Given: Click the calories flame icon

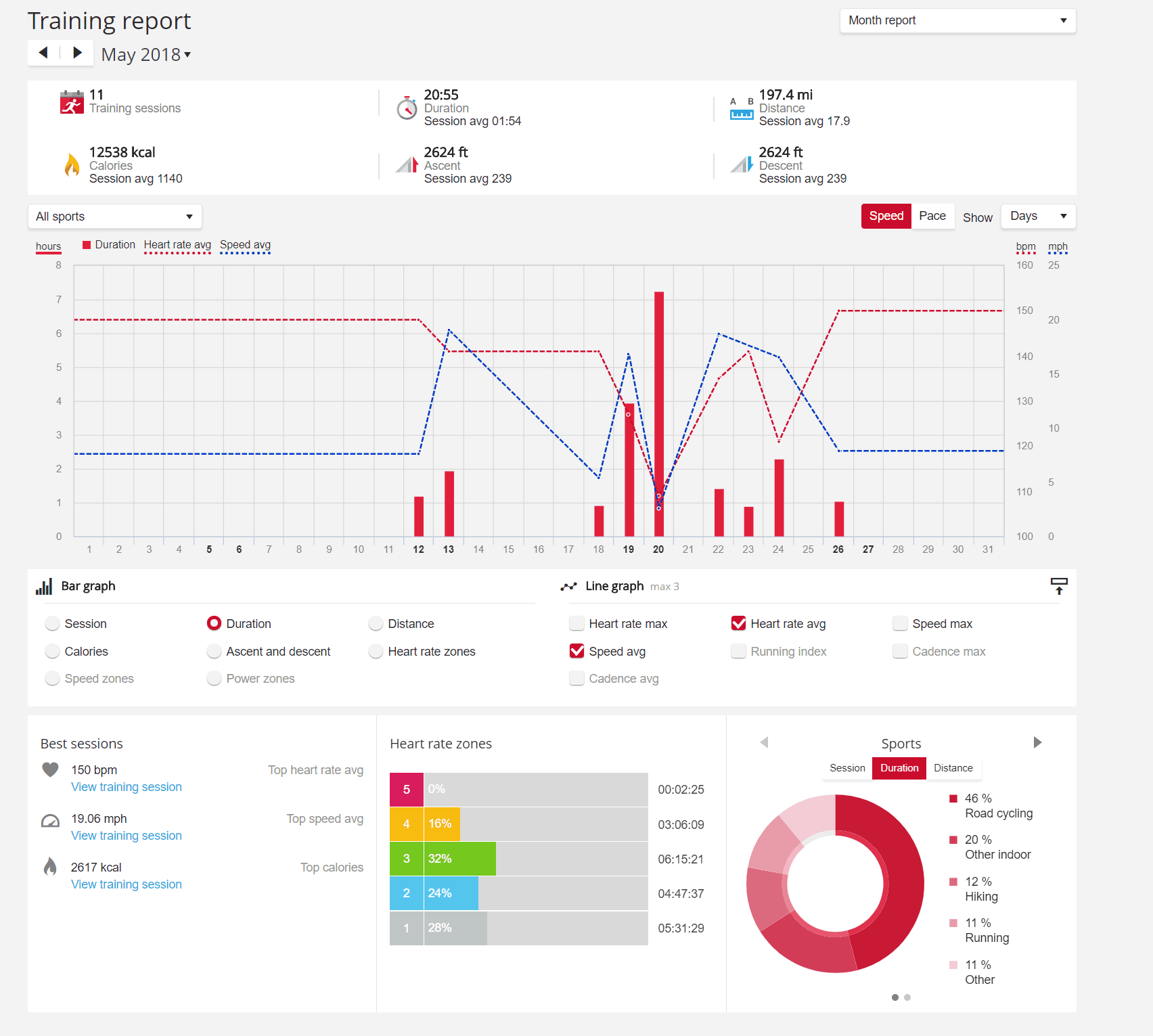Looking at the screenshot, I should [72, 165].
